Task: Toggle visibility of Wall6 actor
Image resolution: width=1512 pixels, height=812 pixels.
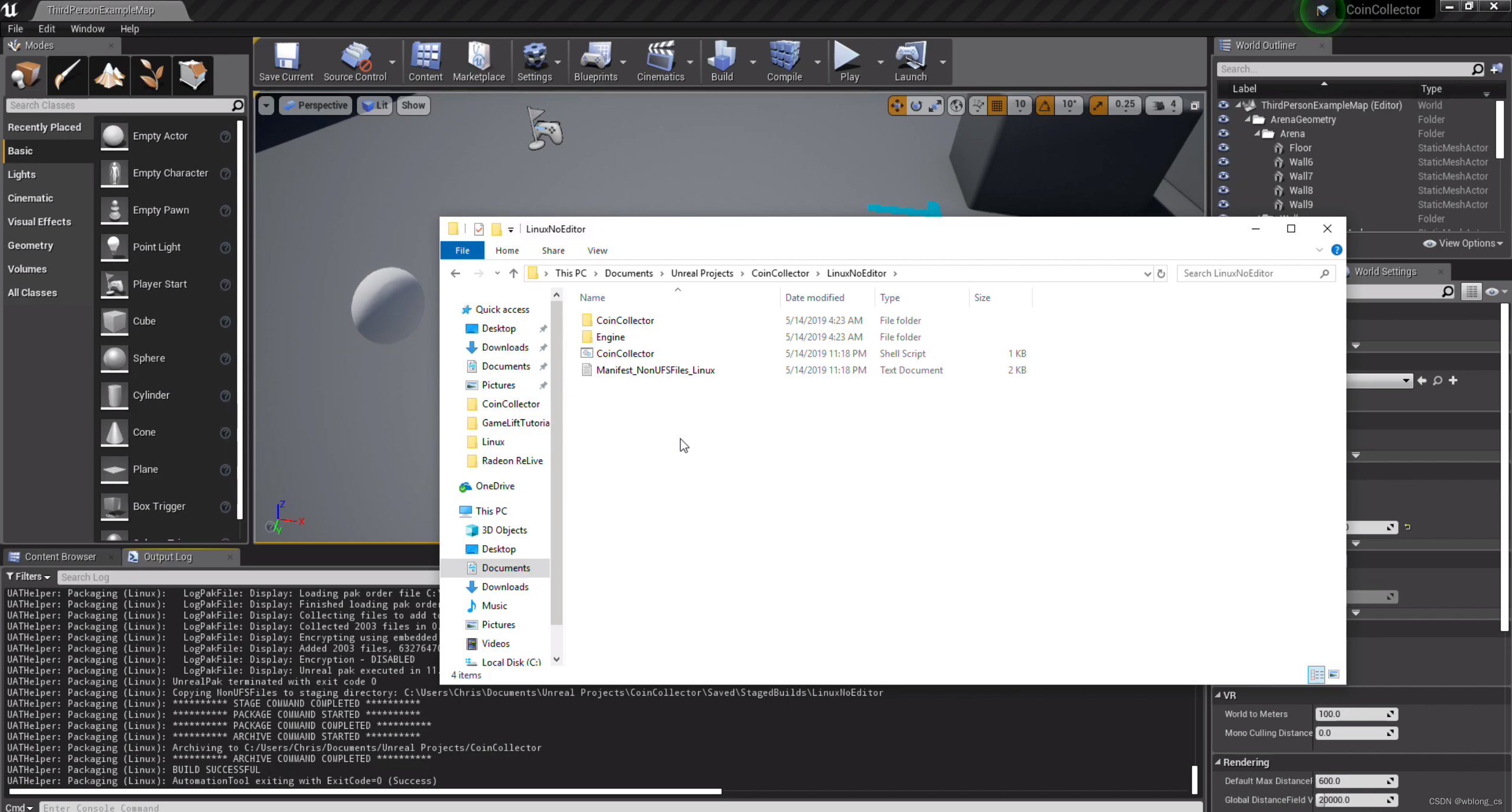Action: 1223,162
